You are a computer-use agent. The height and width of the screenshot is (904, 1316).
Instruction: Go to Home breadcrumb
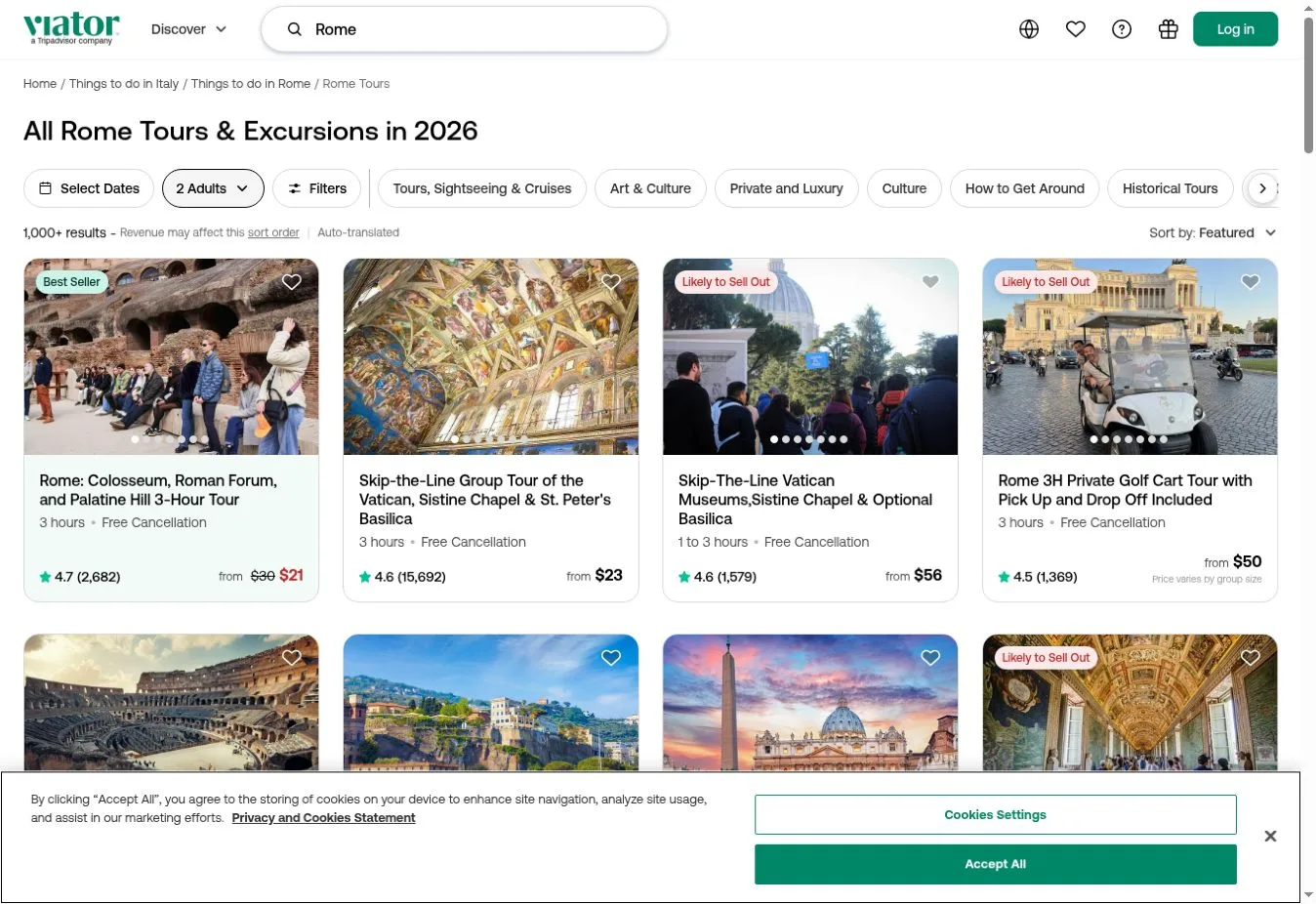point(40,84)
